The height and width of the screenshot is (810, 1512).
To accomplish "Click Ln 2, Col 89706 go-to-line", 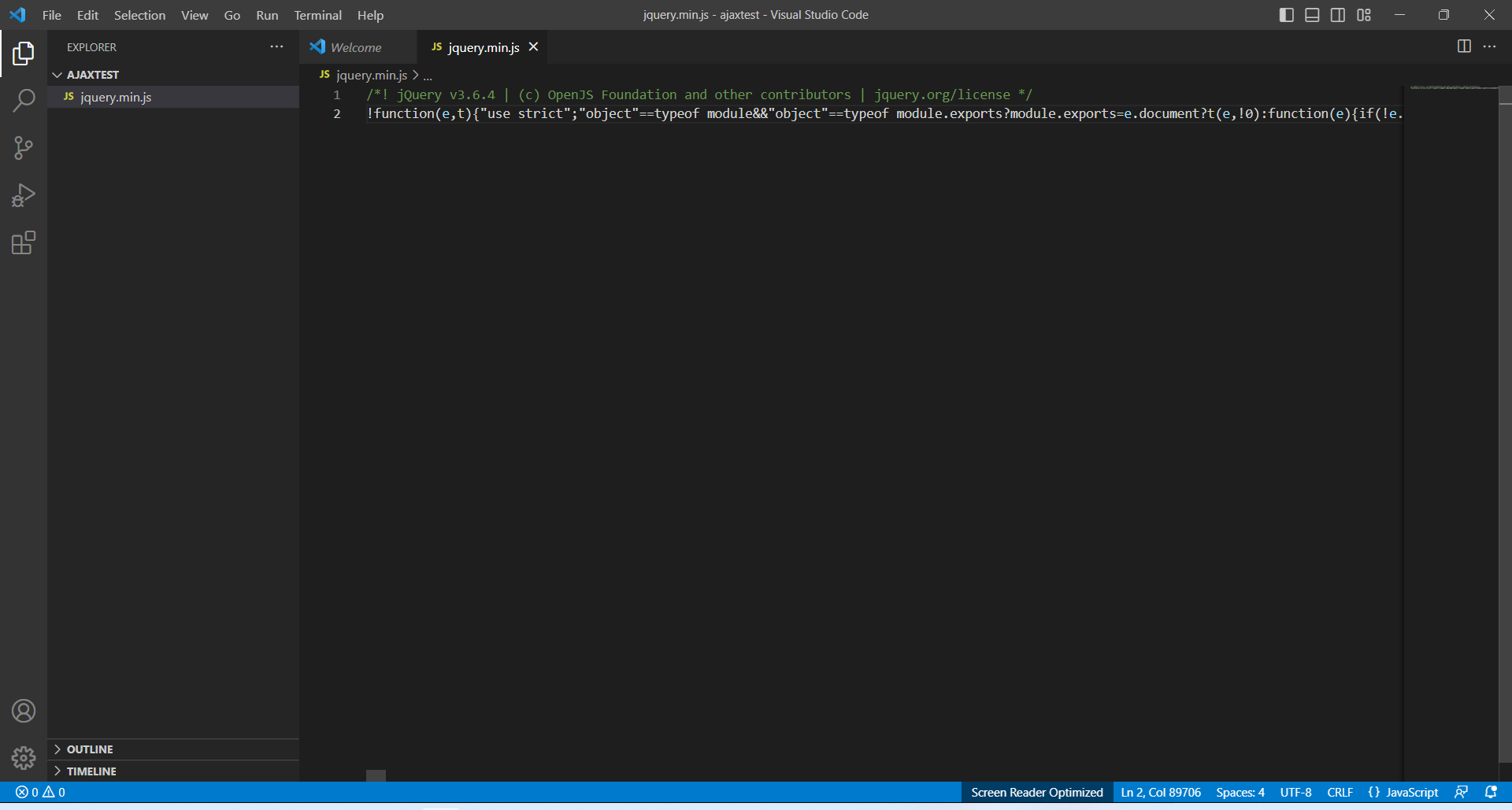I will click(1161, 792).
